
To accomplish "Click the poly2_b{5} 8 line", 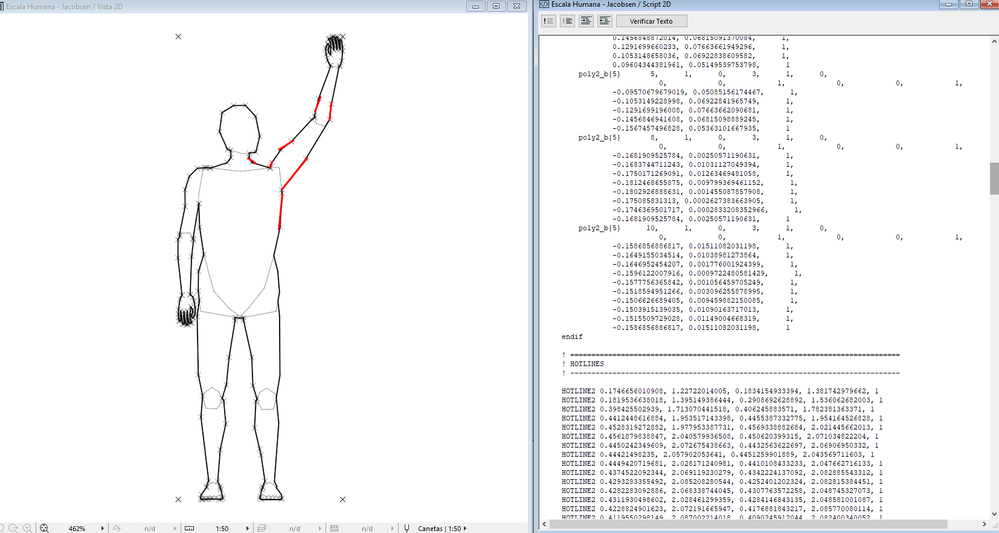I will [x=703, y=138].
